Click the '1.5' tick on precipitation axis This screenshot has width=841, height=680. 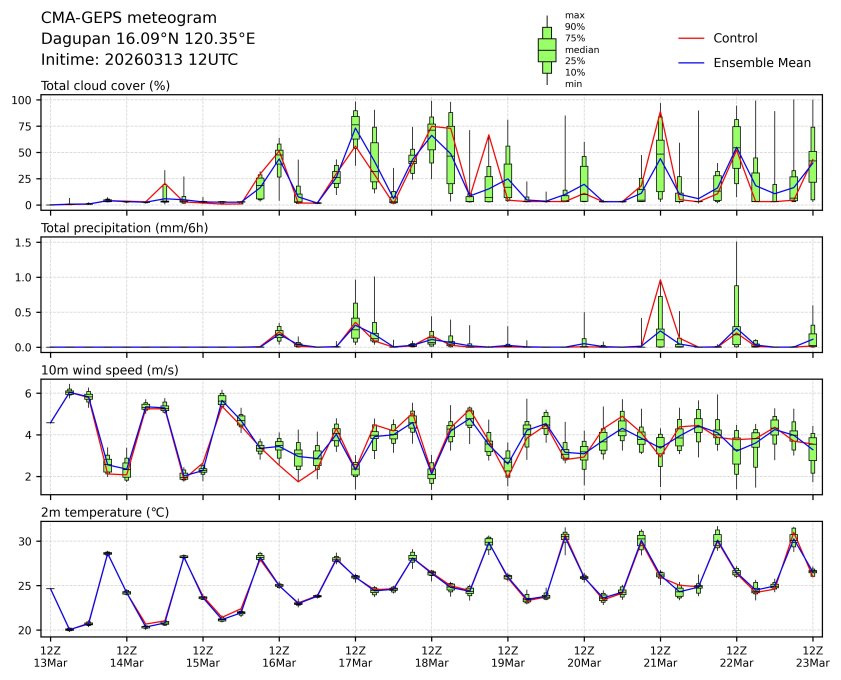[27, 242]
